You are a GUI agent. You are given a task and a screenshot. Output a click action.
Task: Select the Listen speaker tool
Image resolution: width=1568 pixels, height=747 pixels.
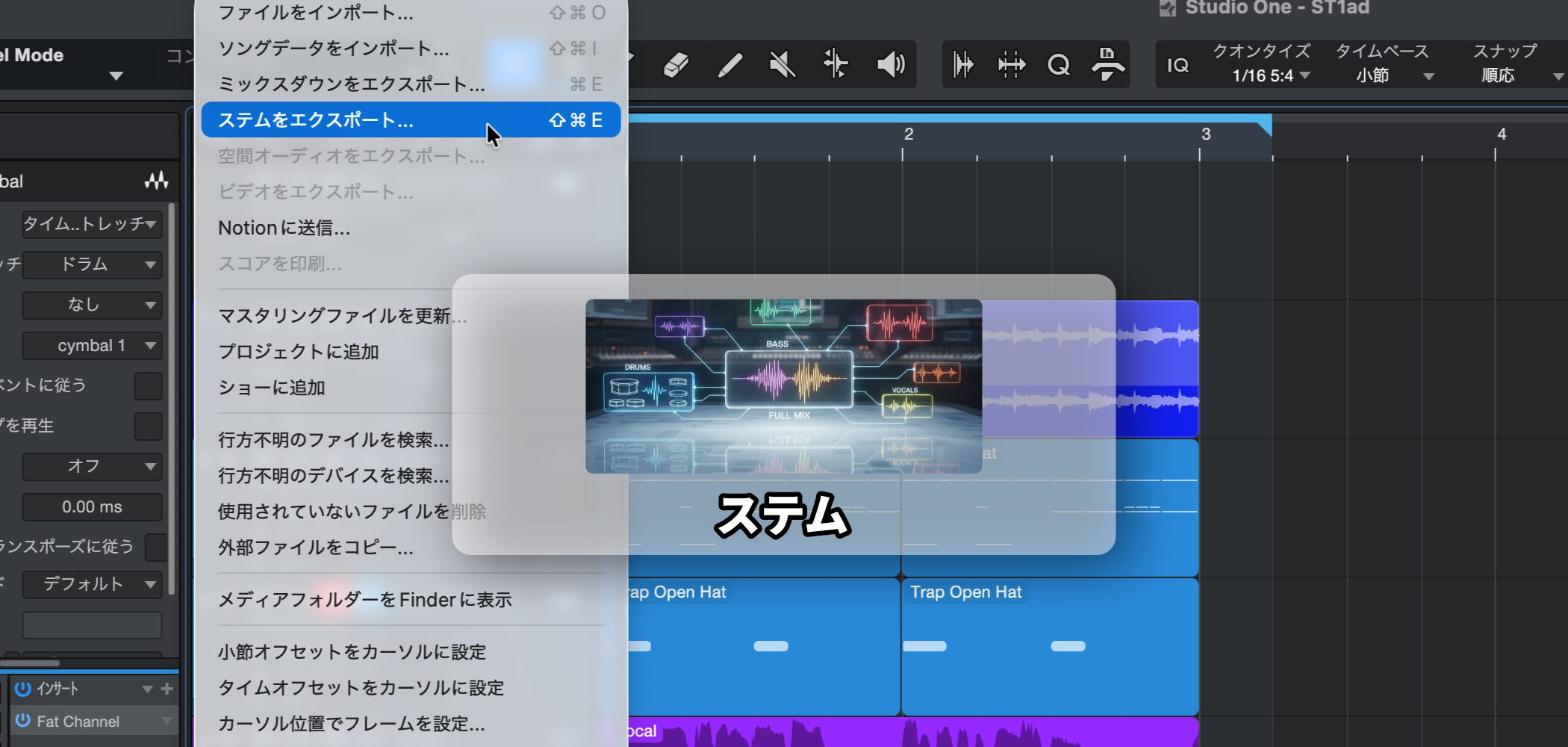[x=890, y=65]
